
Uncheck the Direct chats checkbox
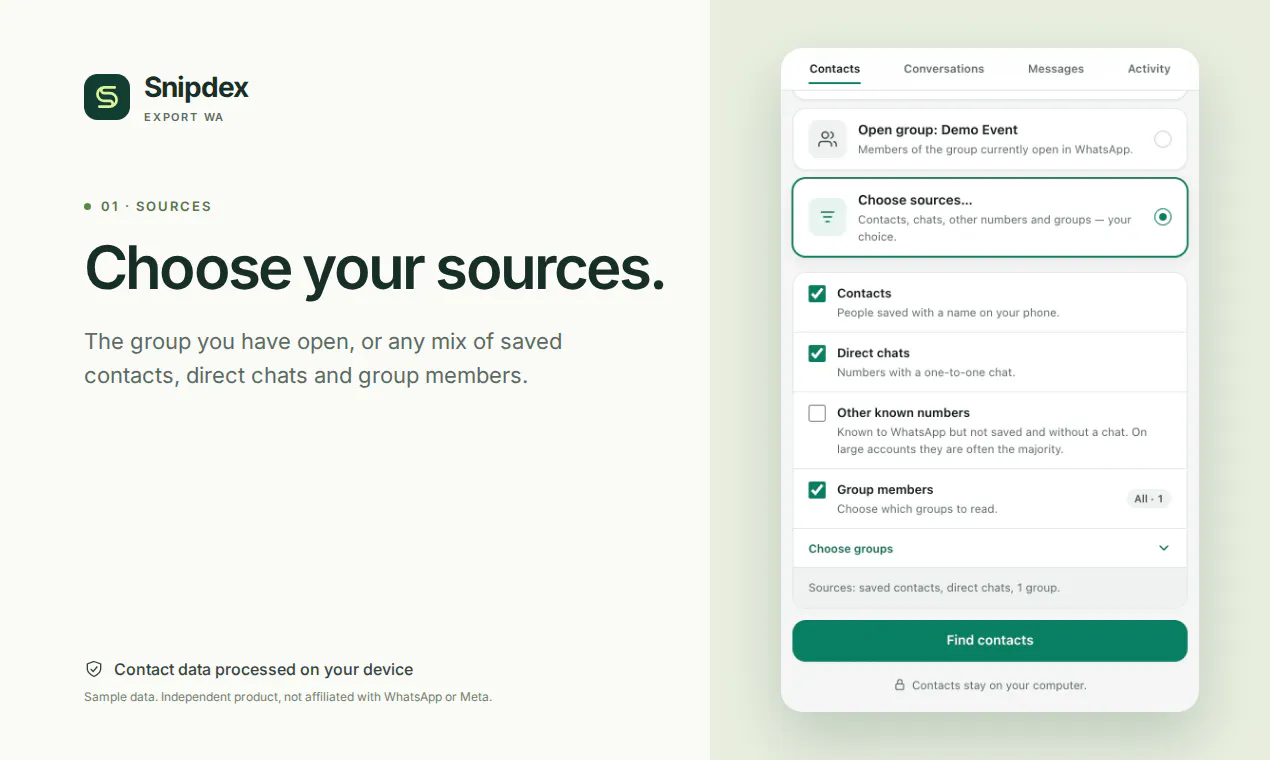(817, 353)
